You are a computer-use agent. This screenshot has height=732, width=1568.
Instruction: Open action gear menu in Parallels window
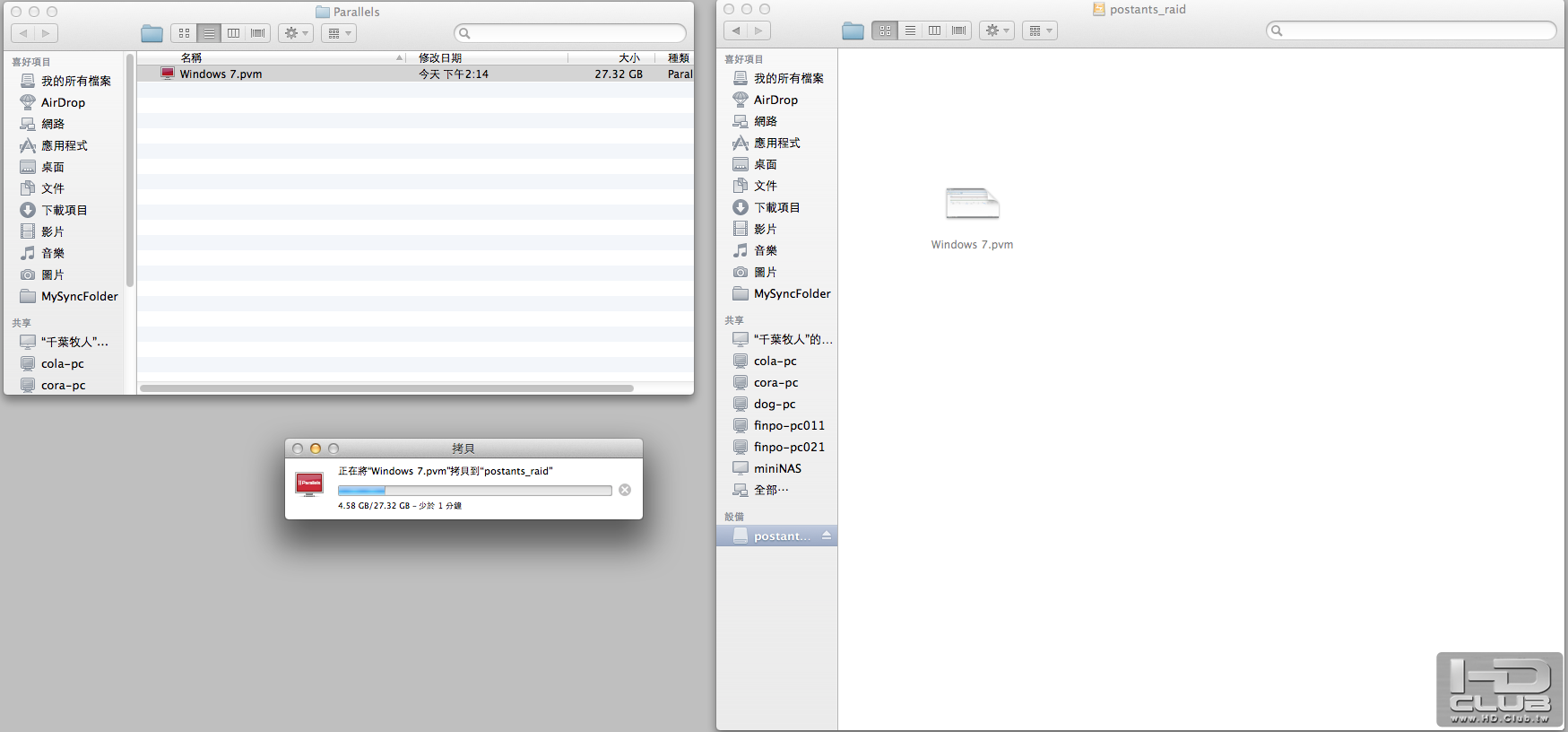296,33
